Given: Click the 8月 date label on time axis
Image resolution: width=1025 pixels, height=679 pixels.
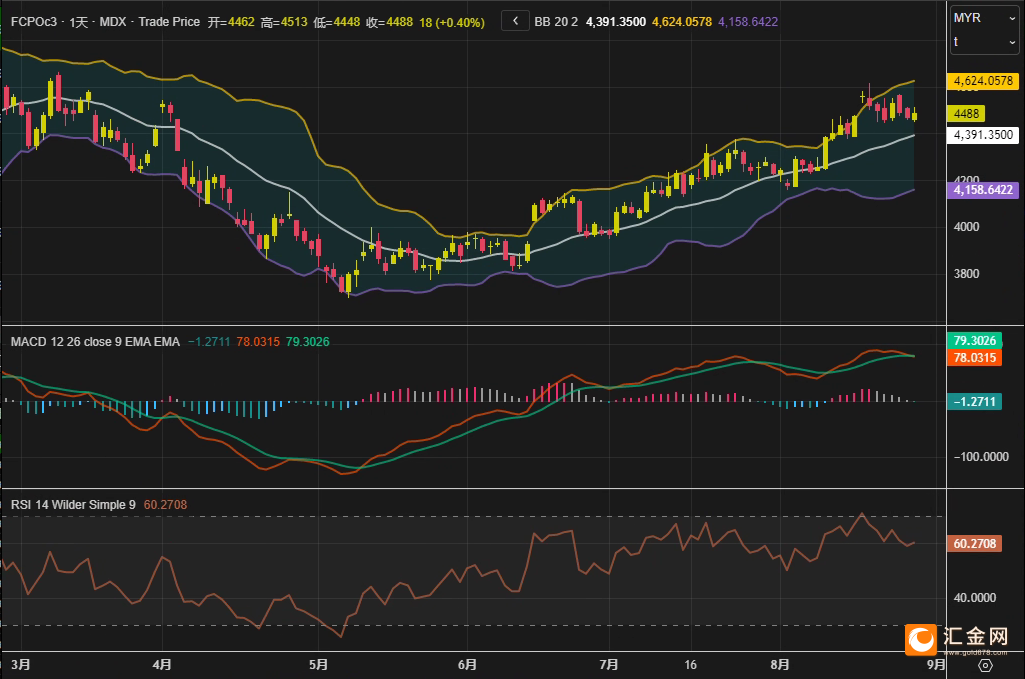Looking at the screenshot, I should [x=780, y=665].
